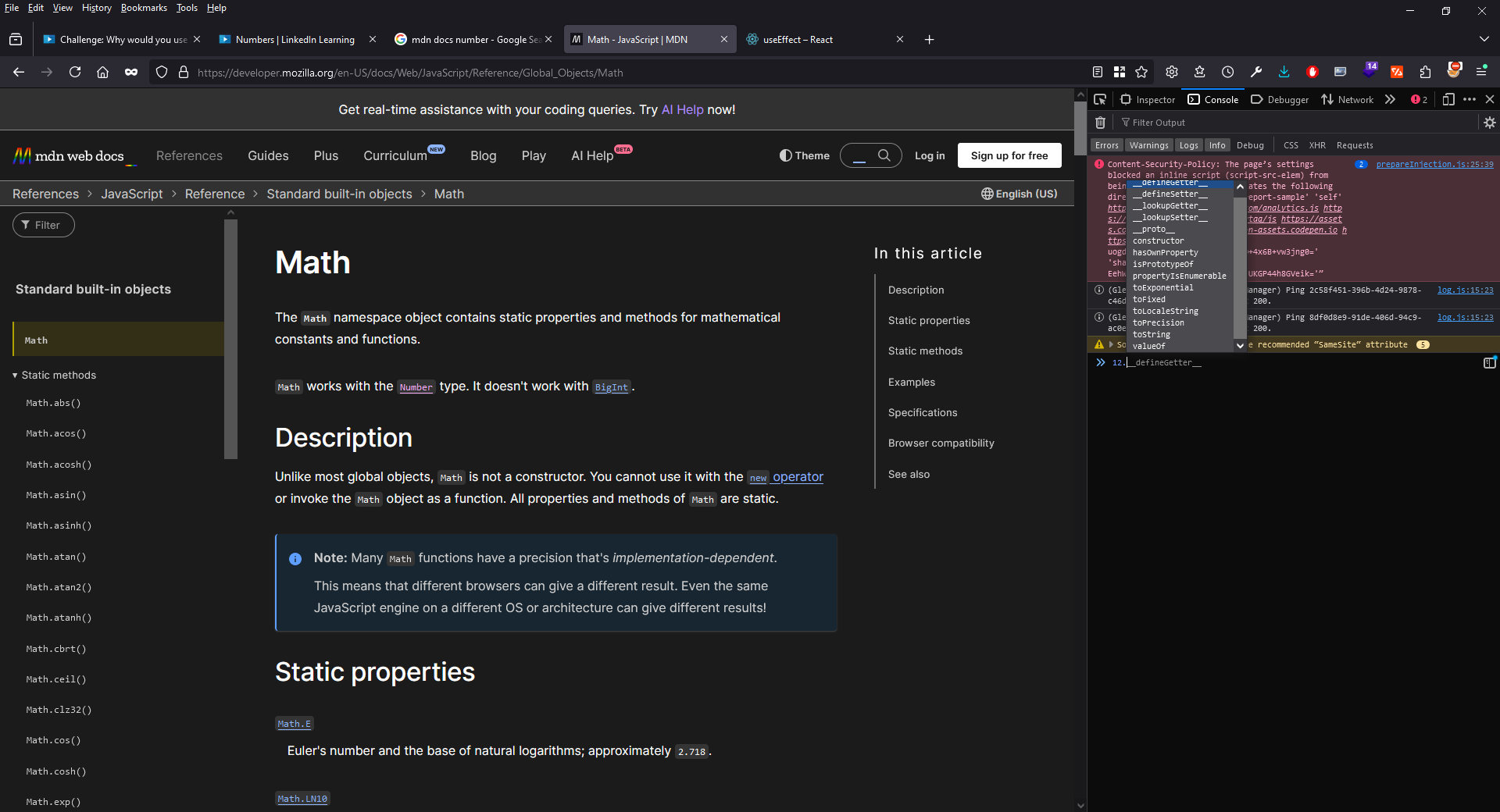Image resolution: width=1500 pixels, height=812 pixels.
Task: Toggle the Requests console filter
Action: pyautogui.click(x=1355, y=145)
